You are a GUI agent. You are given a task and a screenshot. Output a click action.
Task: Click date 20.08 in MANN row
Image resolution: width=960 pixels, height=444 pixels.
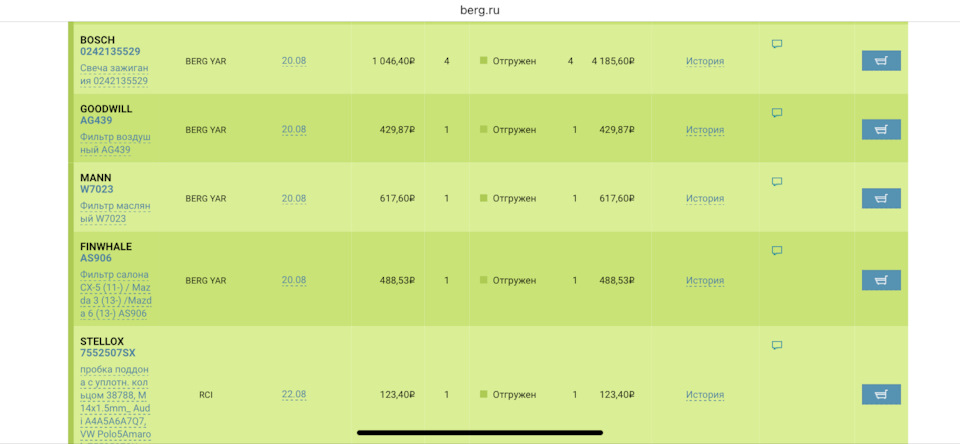[x=294, y=198]
